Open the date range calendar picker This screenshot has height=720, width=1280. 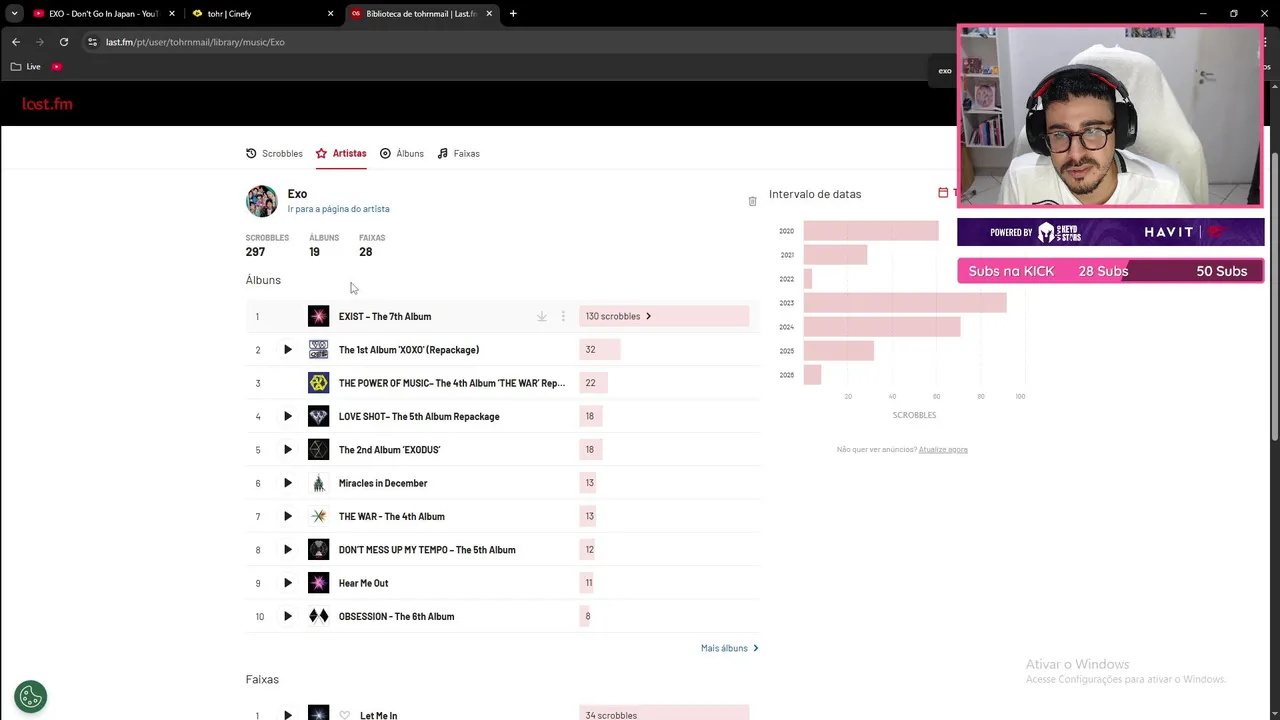943,192
